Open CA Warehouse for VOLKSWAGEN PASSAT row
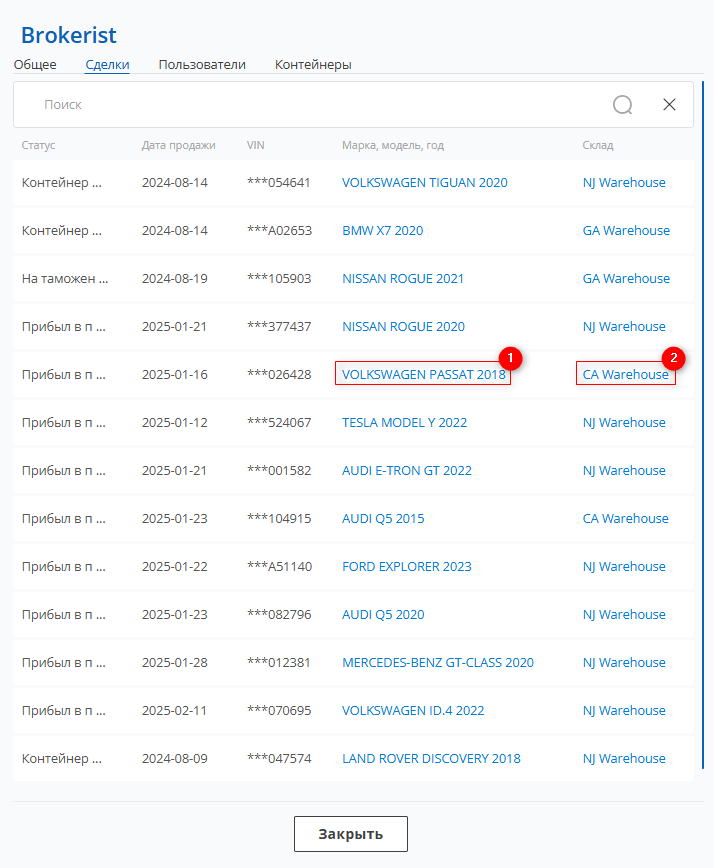 click(625, 375)
